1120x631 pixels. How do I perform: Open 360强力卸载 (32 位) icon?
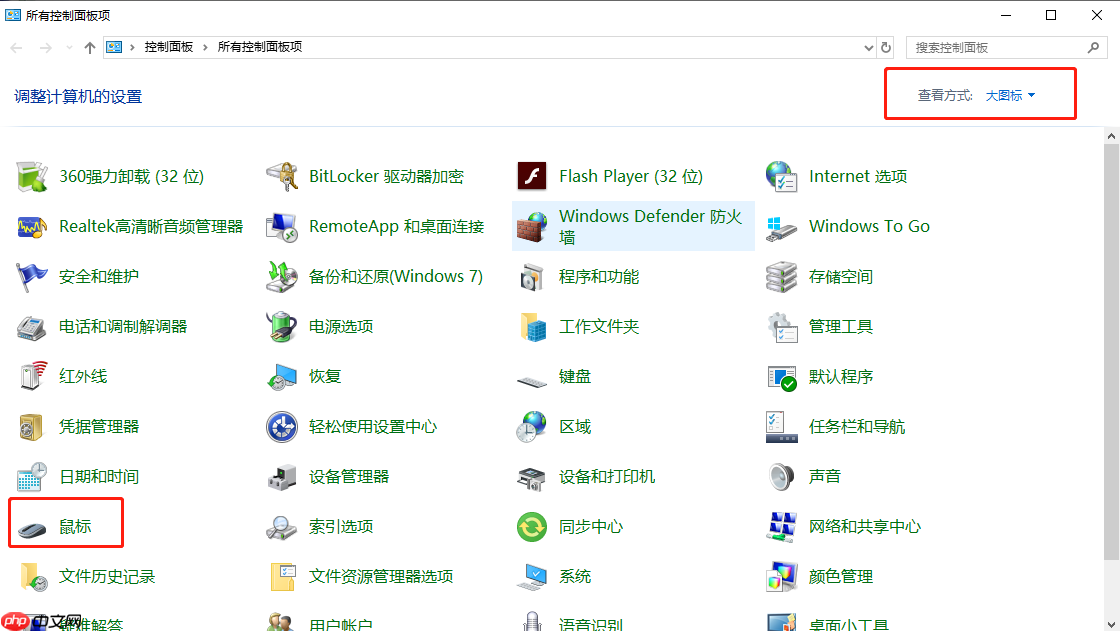[31, 177]
